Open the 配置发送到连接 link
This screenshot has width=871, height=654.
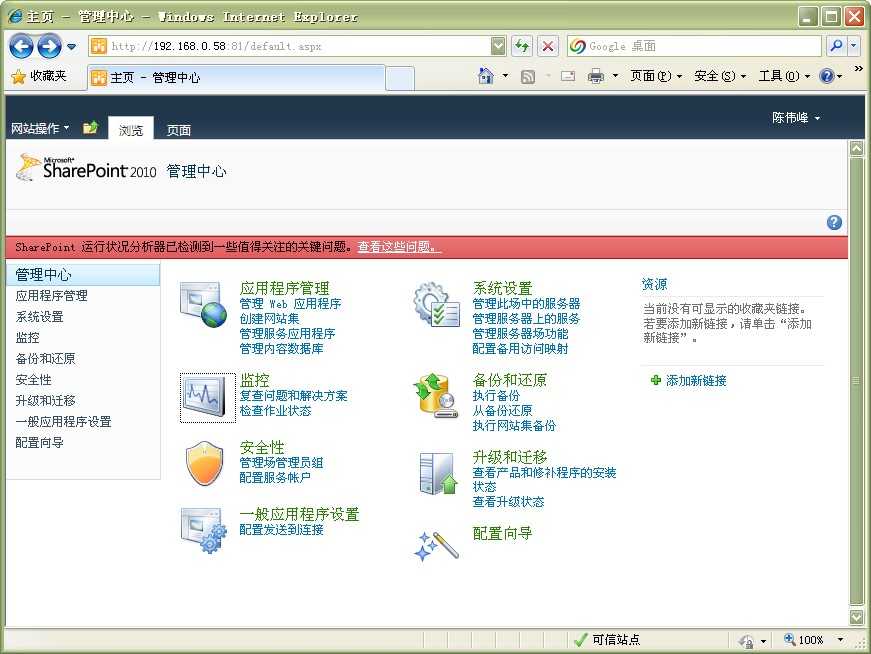281,530
